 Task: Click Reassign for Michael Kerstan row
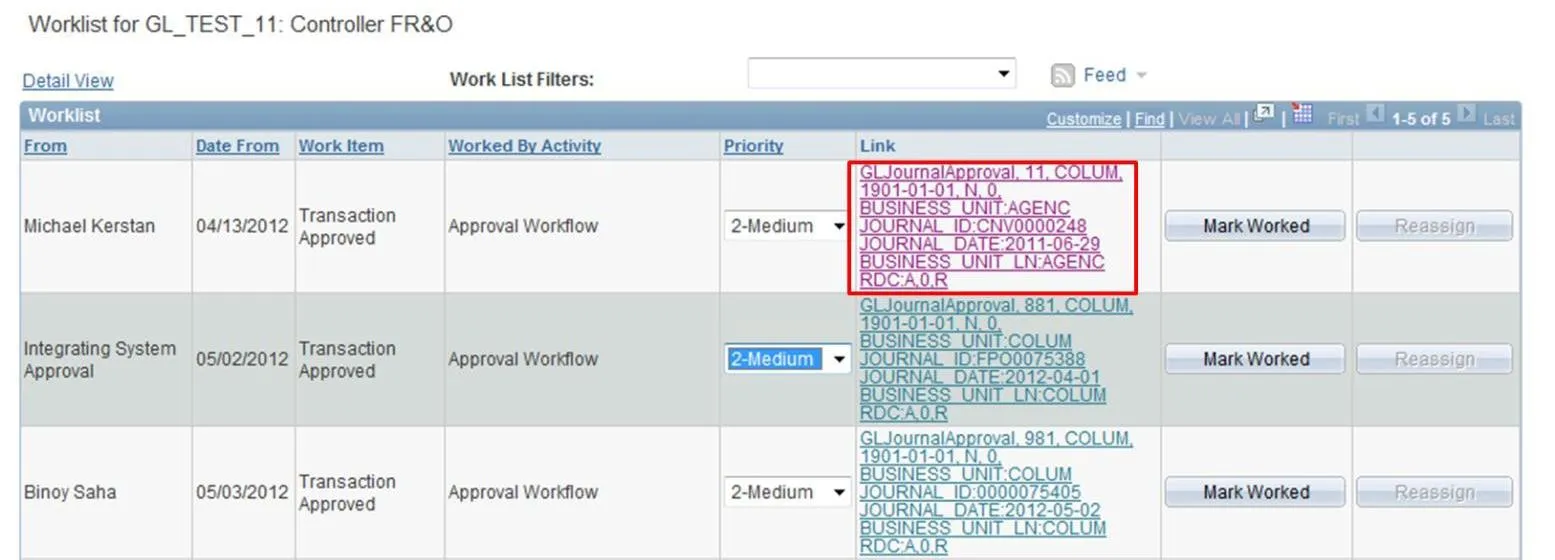(1434, 226)
